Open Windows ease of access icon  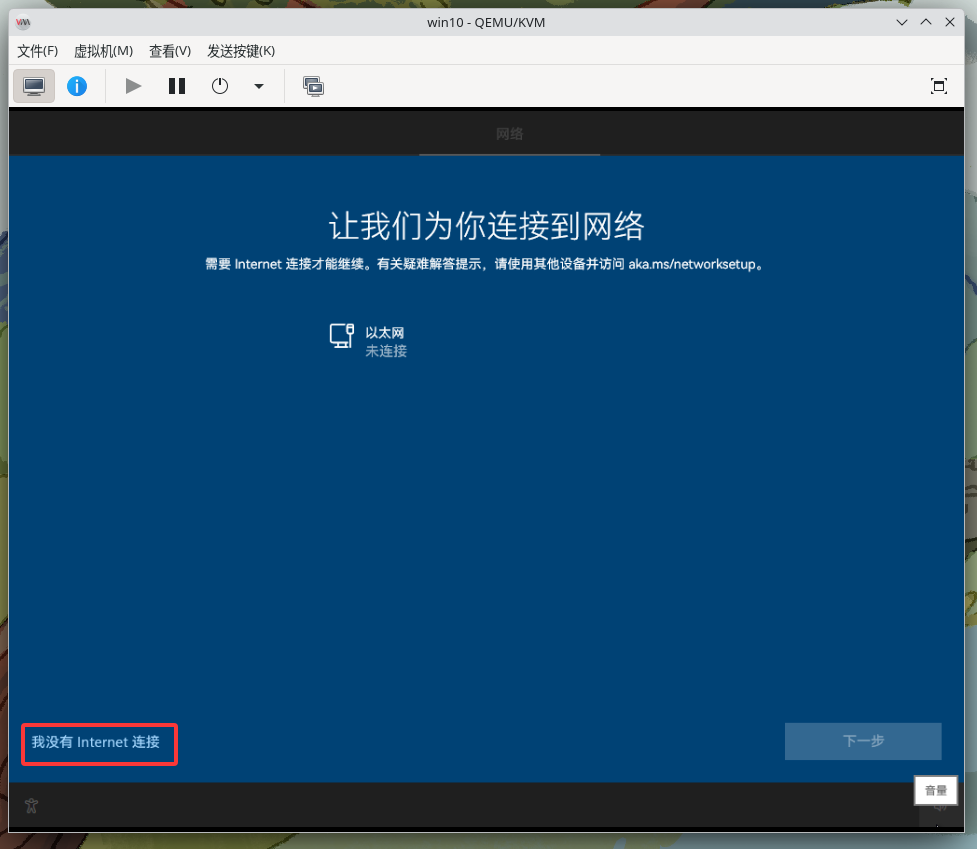point(31,805)
